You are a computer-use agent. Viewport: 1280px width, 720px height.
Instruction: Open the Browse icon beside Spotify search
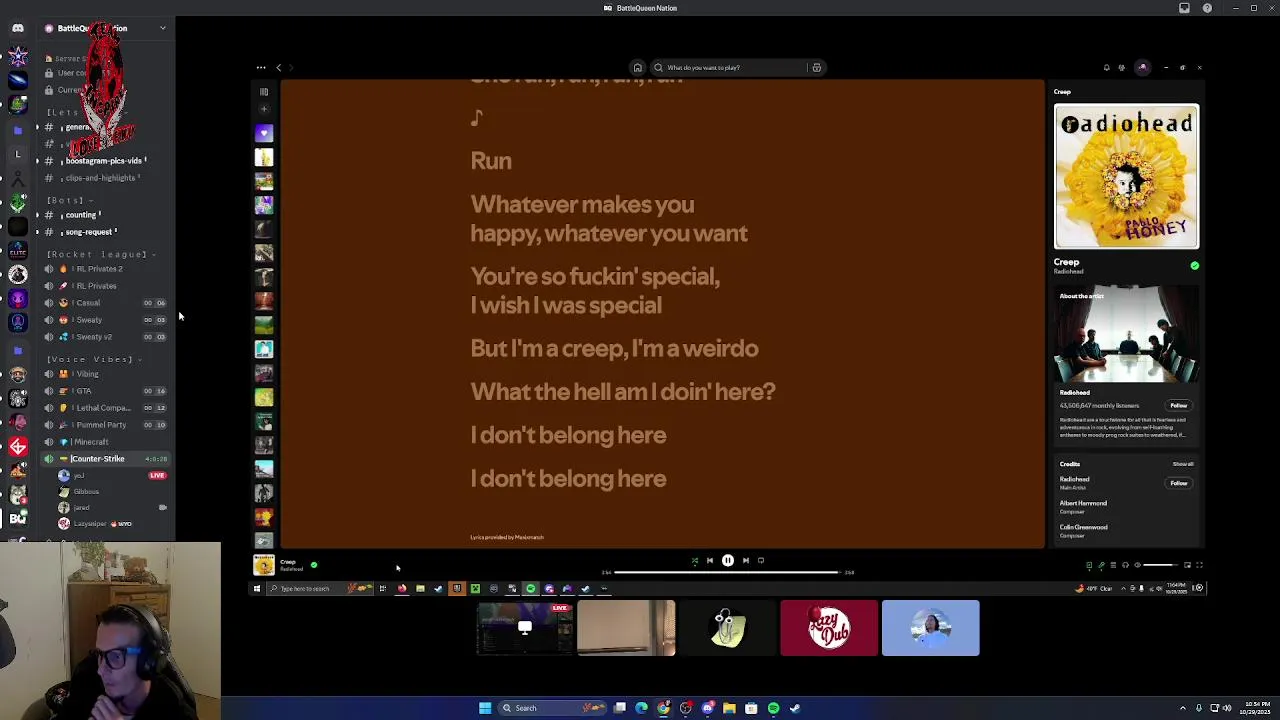816,68
